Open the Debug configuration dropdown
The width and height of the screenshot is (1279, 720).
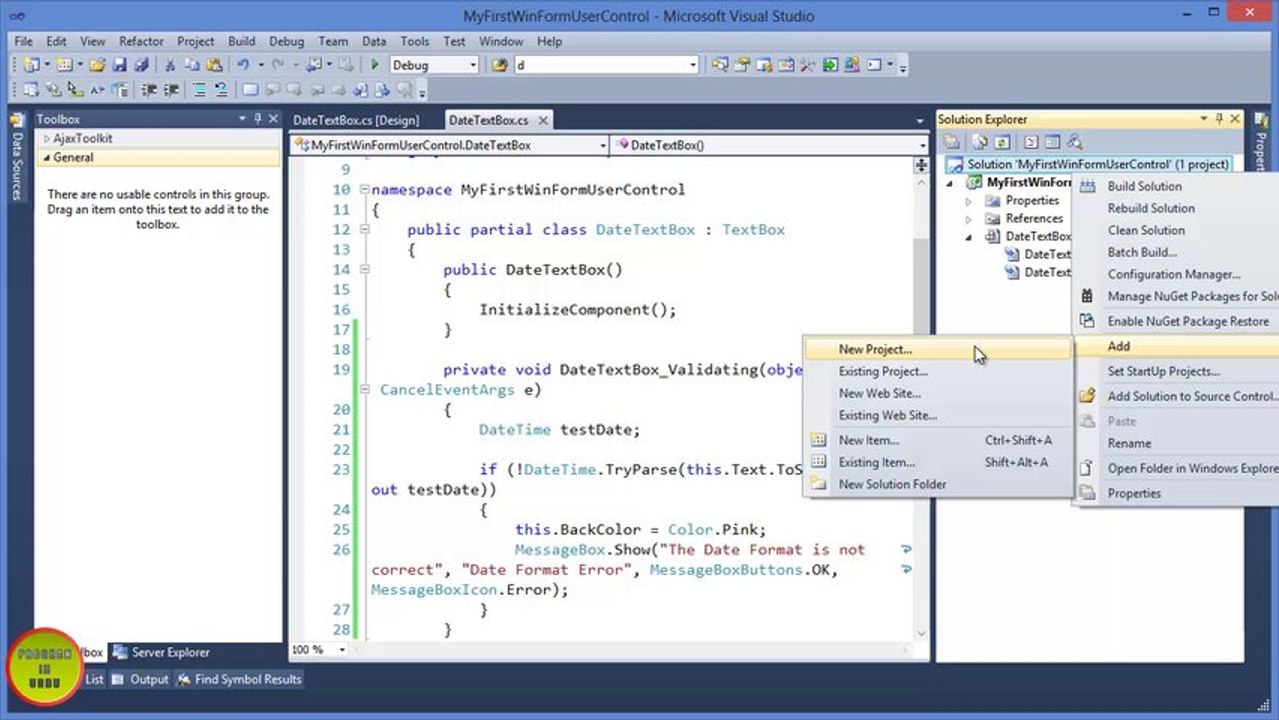pyautogui.click(x=472, y=65)
